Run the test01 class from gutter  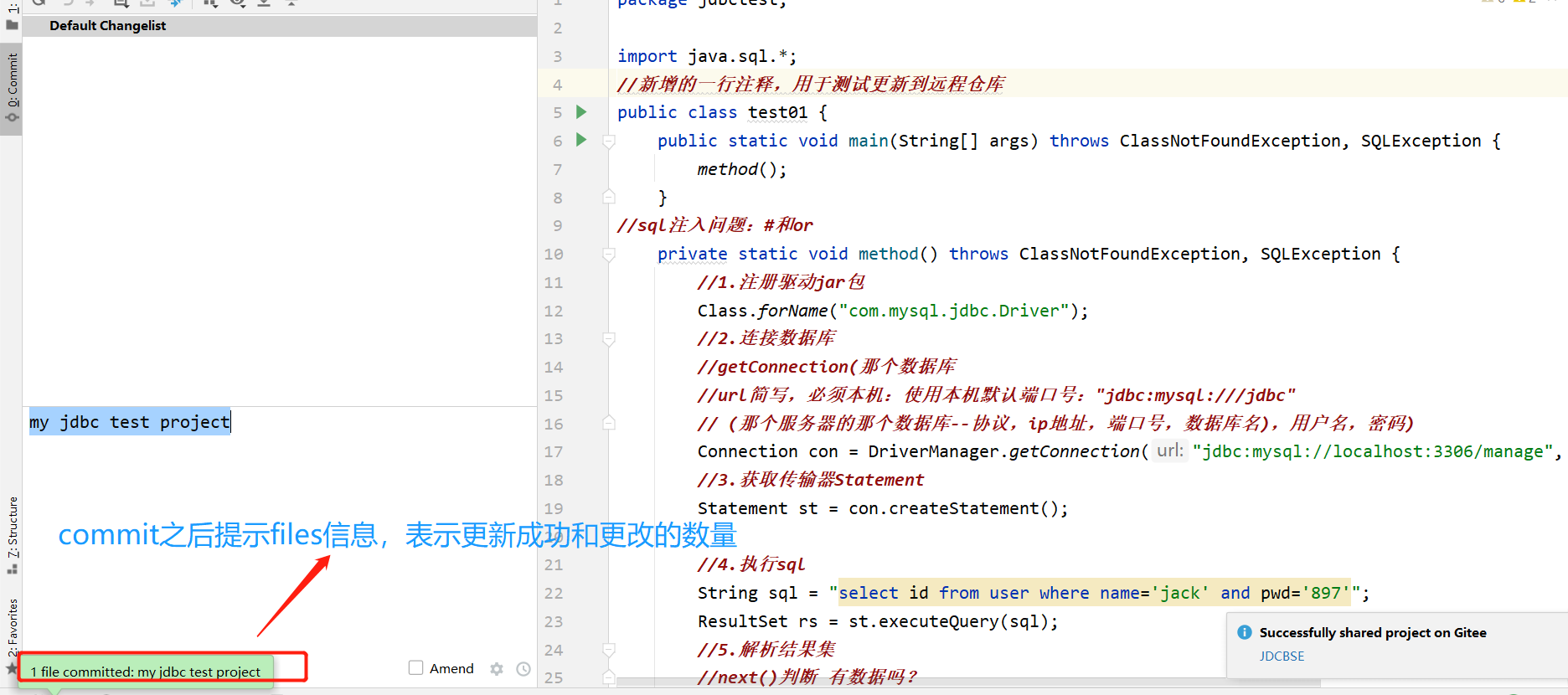click(x=581, y=111)
